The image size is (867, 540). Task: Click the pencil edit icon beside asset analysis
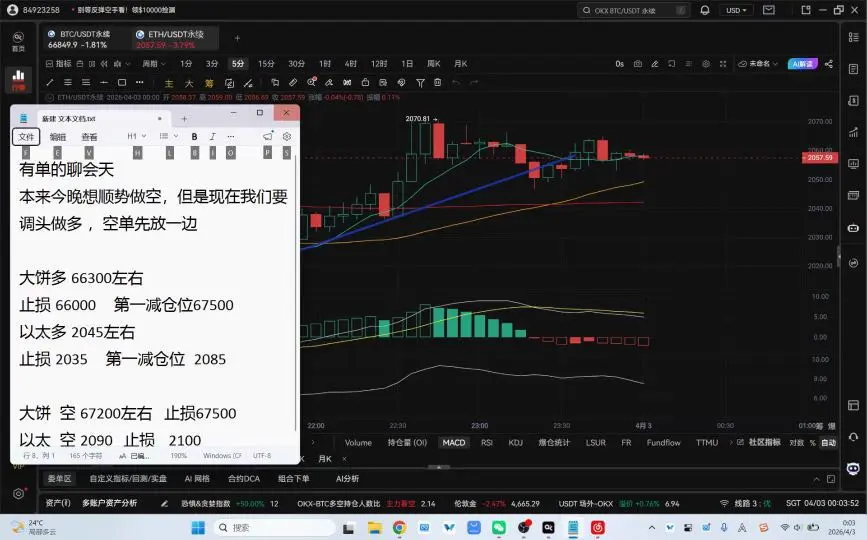[164, 504]
